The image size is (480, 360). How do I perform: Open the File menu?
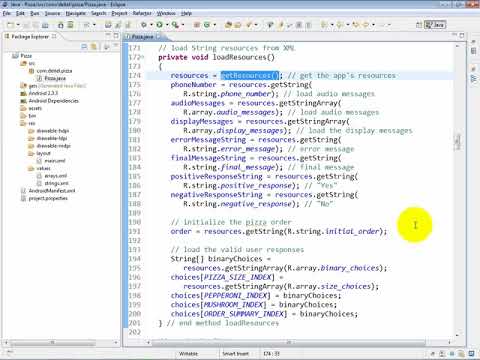click(6, 13)
